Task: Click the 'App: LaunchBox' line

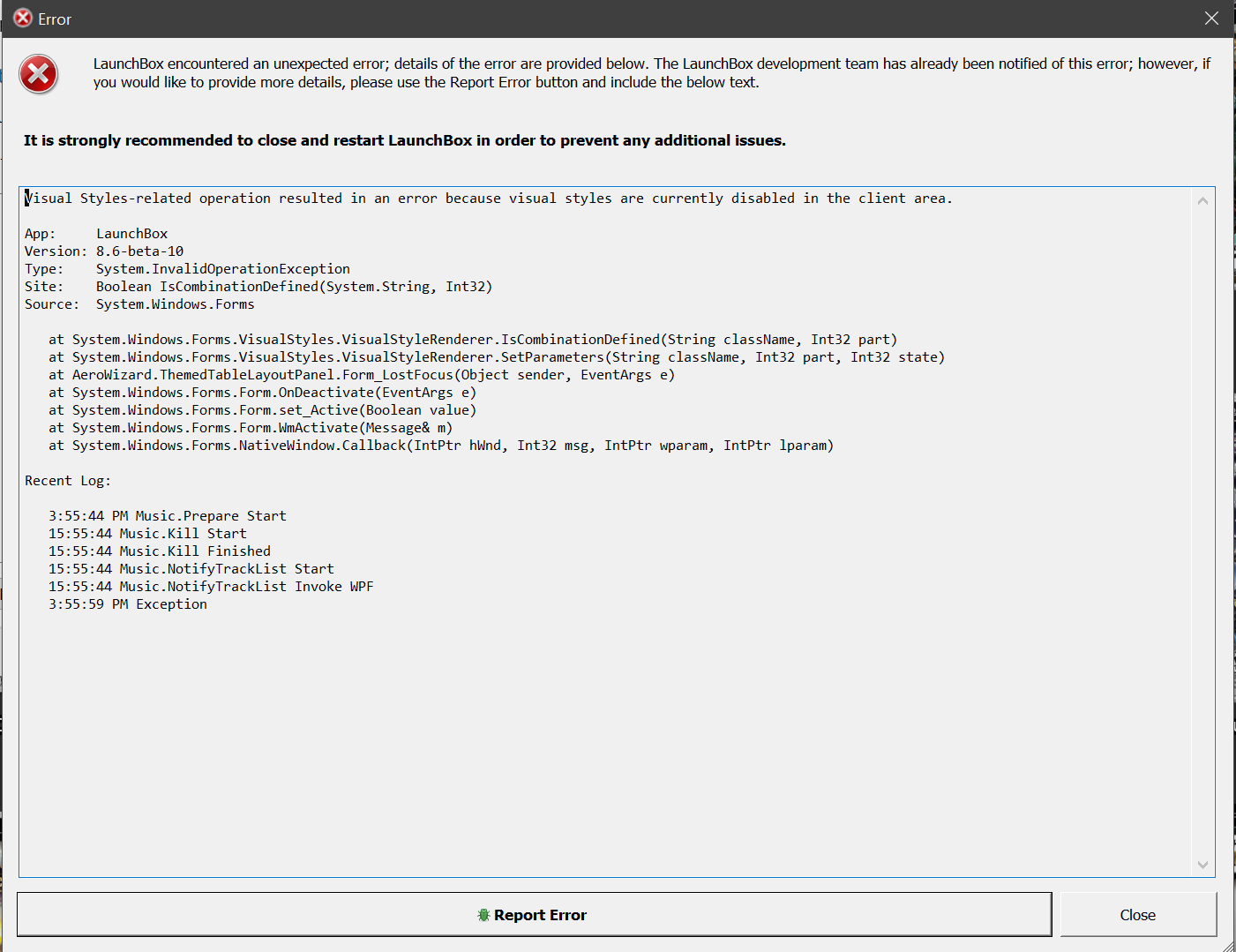Action: [96, 234]
